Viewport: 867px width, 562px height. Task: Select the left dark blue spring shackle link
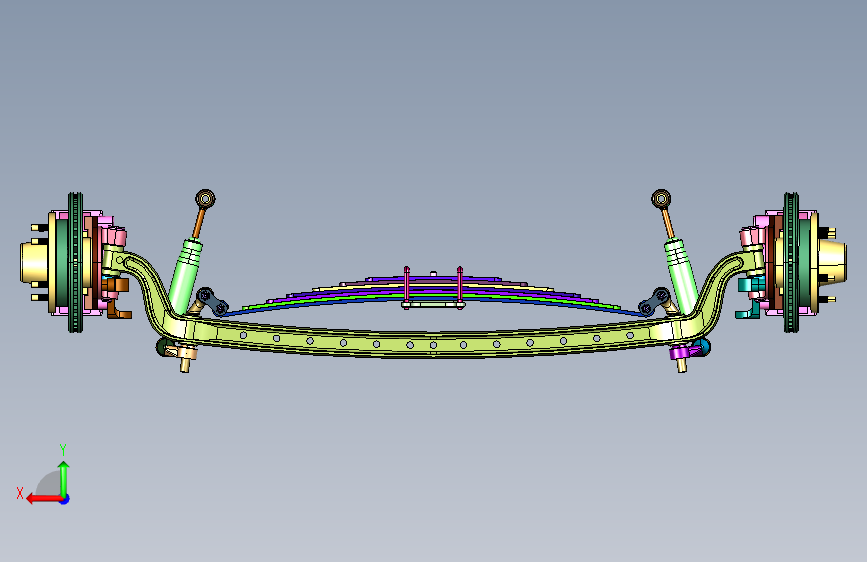(x=212, y=301)
